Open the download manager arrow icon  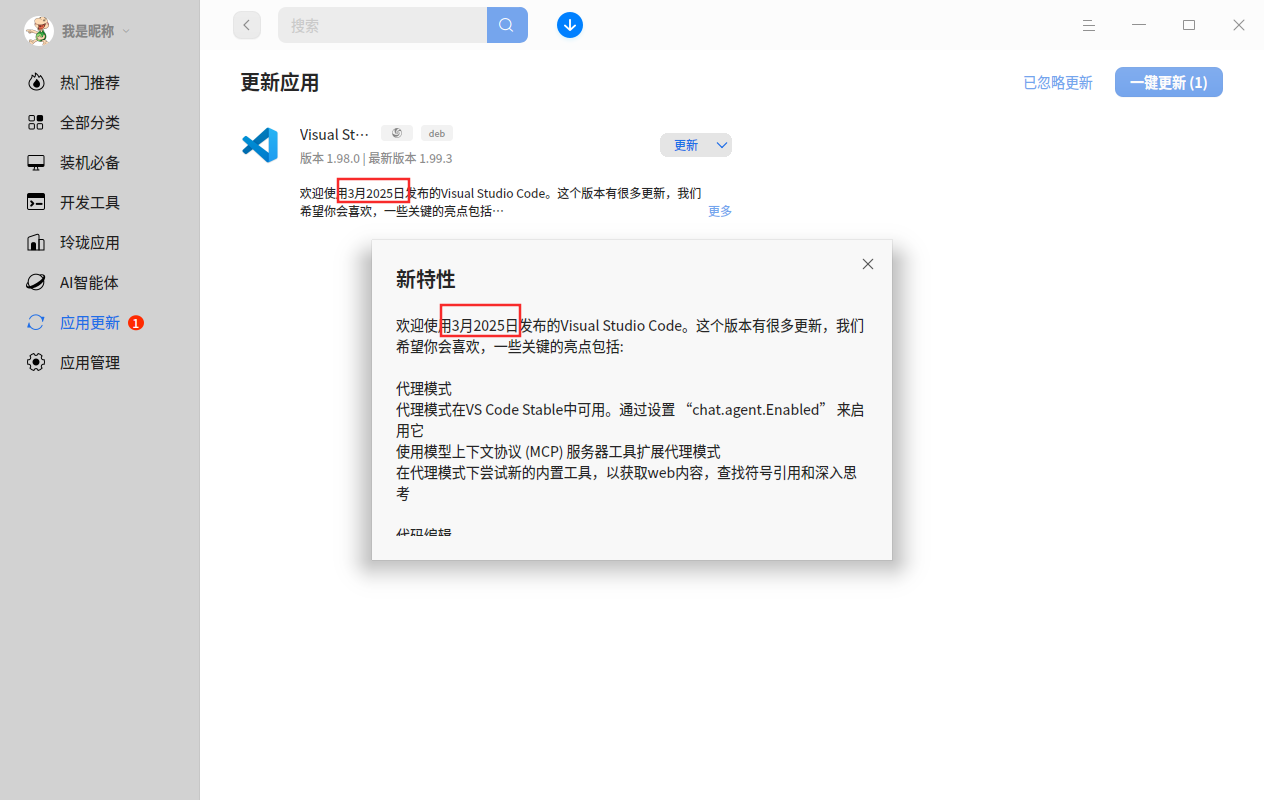(570, 25)
